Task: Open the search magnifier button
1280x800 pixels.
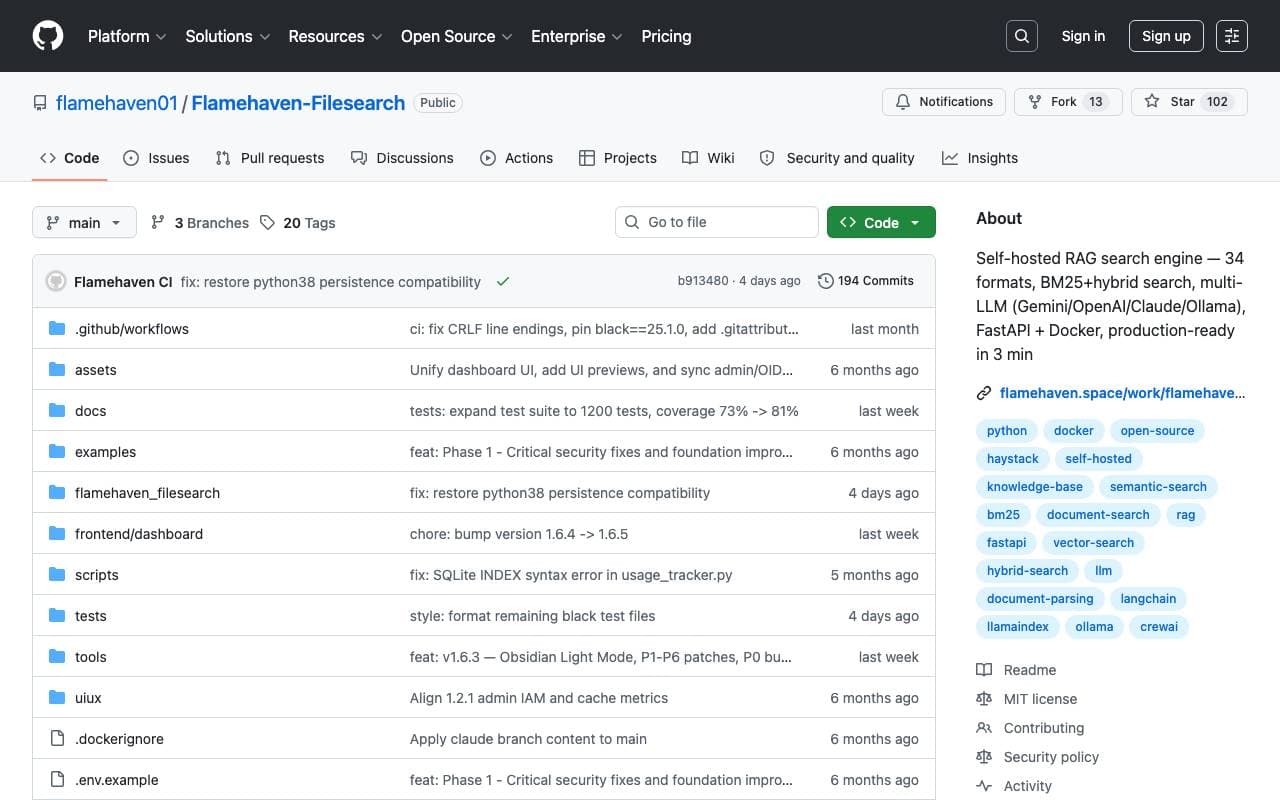Action: [x=1022, y=36]
